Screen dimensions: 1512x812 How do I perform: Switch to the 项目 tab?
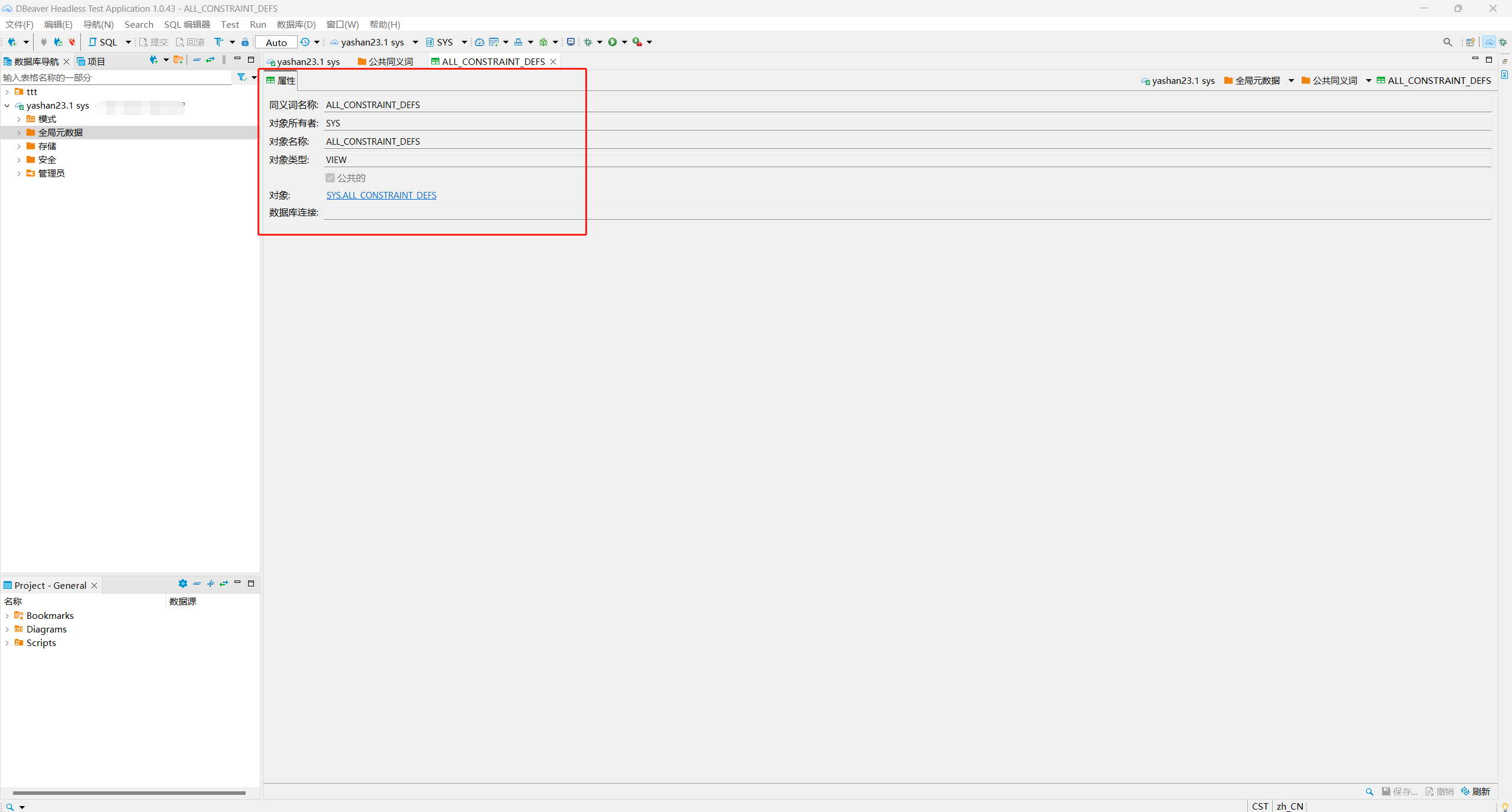tap(91, 61)
